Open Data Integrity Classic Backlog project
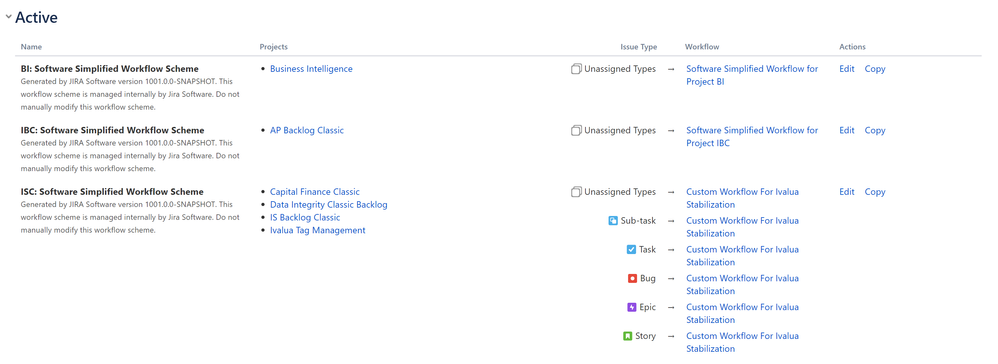The width and height of the screenshot is (998, 364). tap(328, 205)
